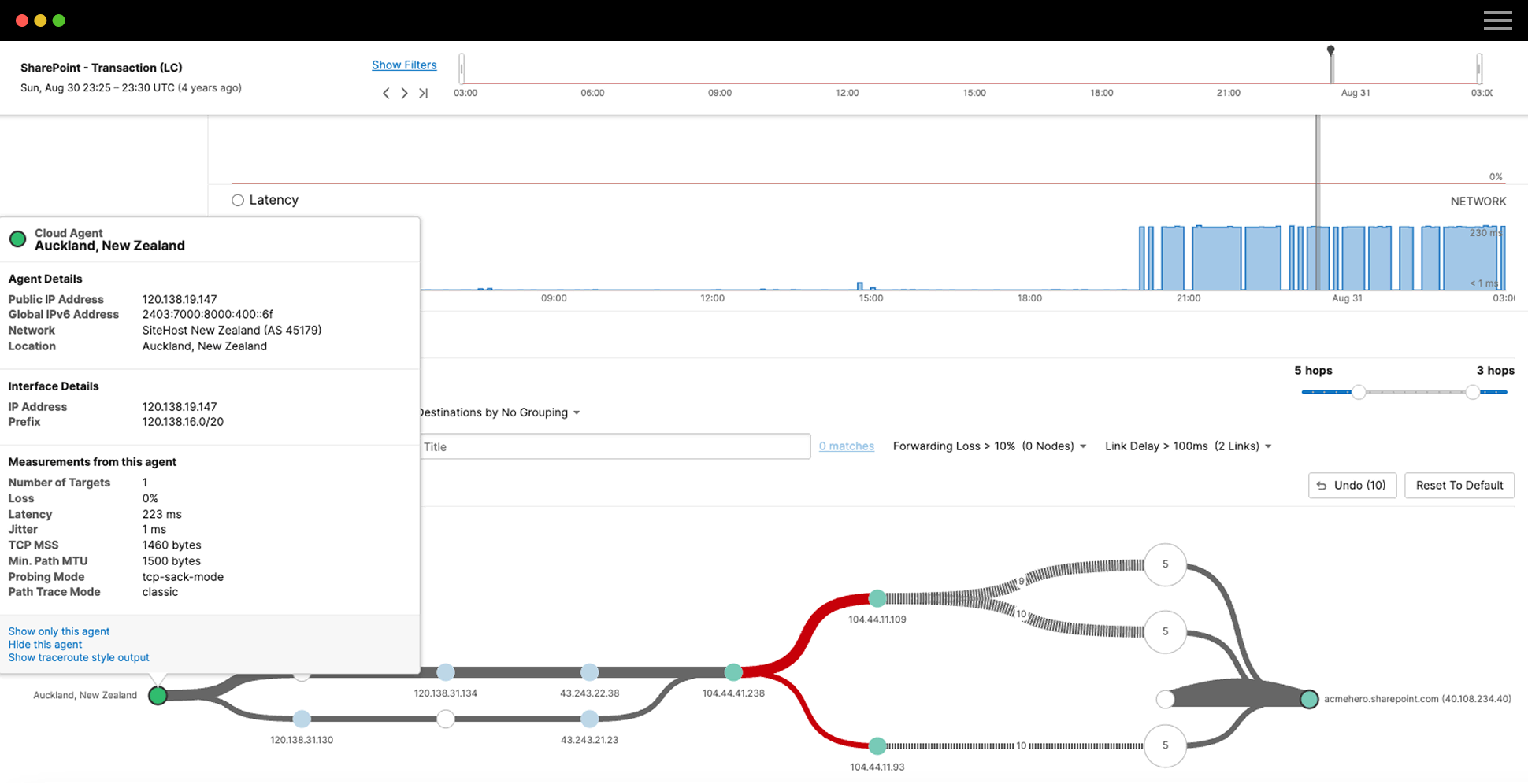Click the Auckland agent green node
Viewport: 1528px width, 784px height.
point(158,696)
